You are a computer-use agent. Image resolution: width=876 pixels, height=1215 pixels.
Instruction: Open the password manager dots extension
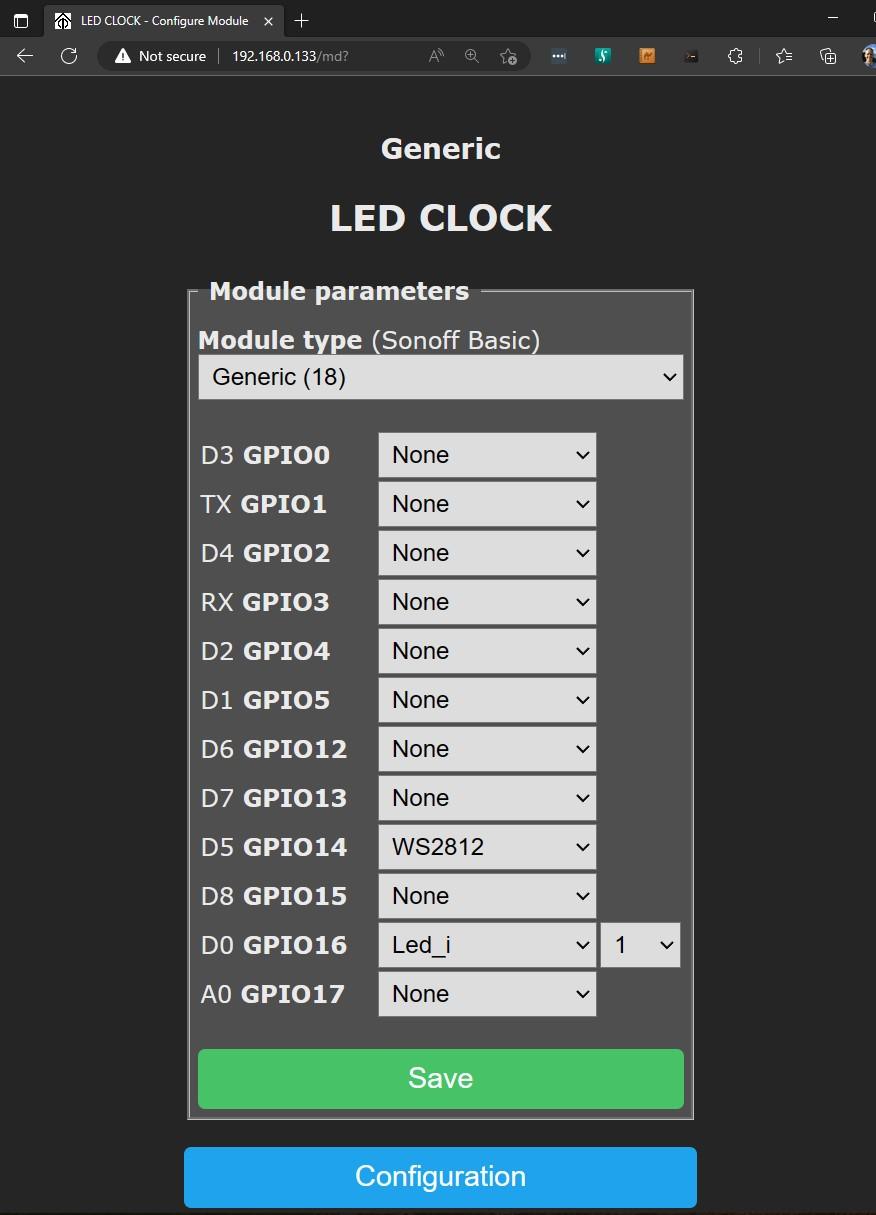click(x=558, y=56)
